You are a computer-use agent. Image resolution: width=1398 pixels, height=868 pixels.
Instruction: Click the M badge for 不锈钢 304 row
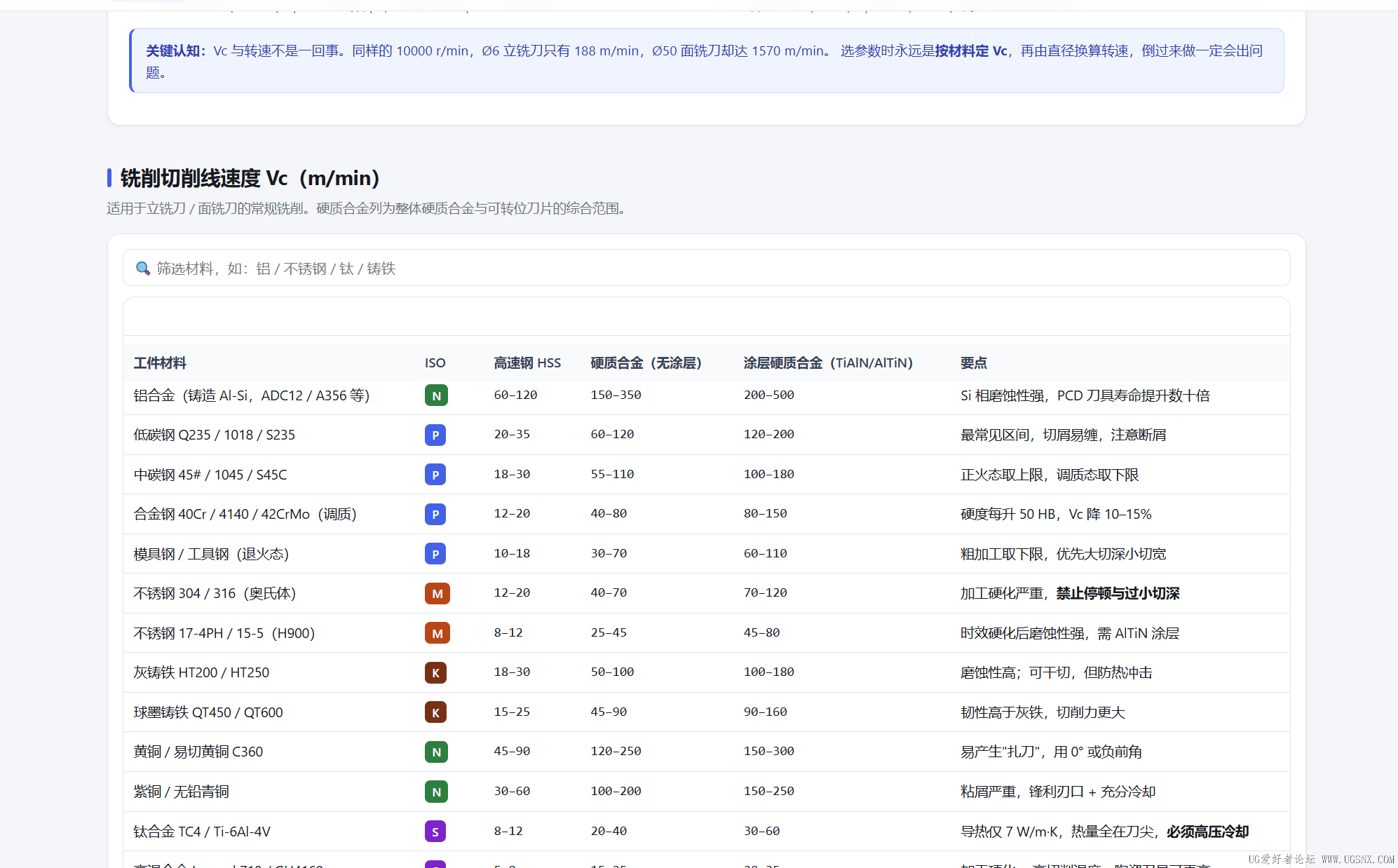pyautogui.click(x=437, y=593)
